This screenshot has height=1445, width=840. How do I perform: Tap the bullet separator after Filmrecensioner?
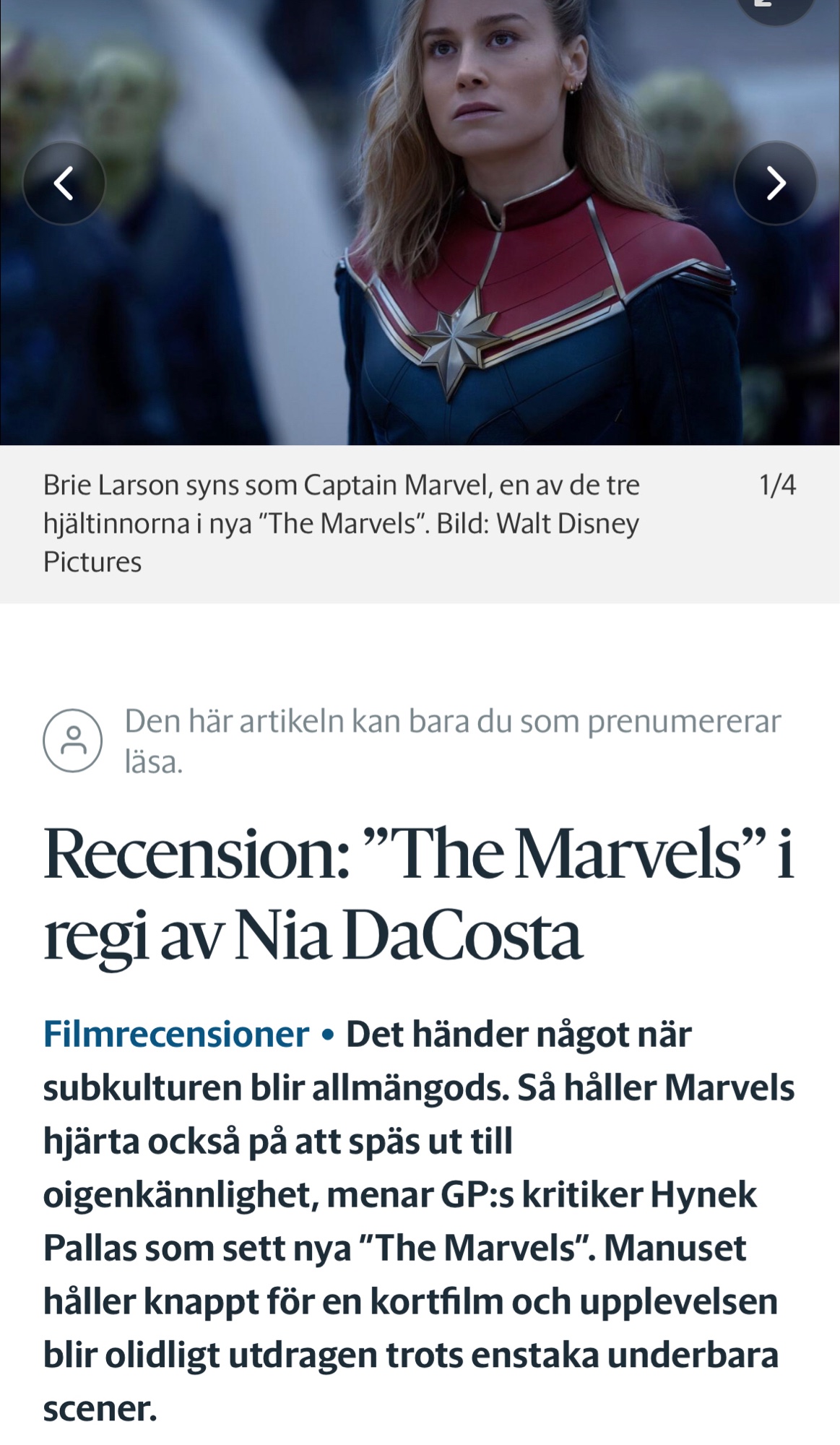click(x=328, y=1035)
